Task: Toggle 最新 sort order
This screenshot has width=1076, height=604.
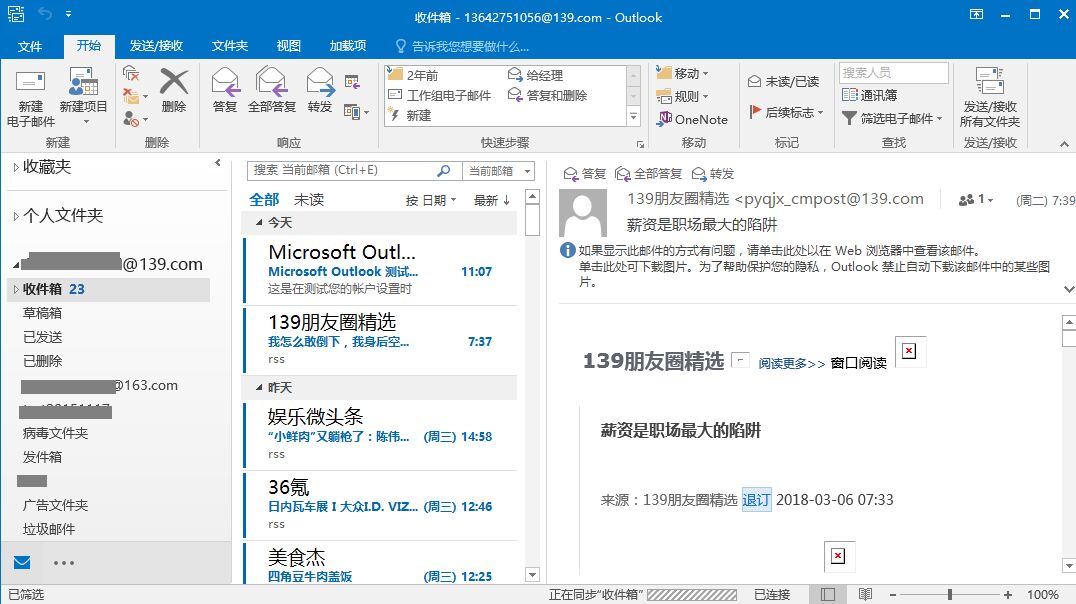Action: [x=492, y=200]
